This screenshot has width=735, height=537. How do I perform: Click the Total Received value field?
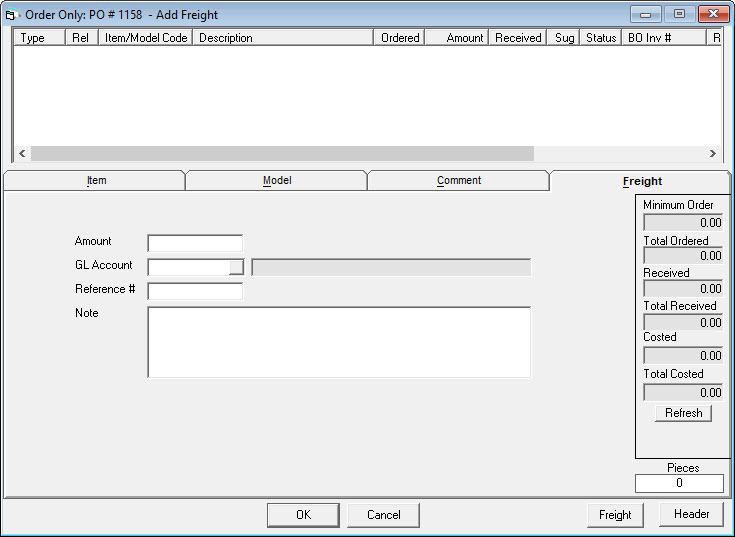point(683,322)
